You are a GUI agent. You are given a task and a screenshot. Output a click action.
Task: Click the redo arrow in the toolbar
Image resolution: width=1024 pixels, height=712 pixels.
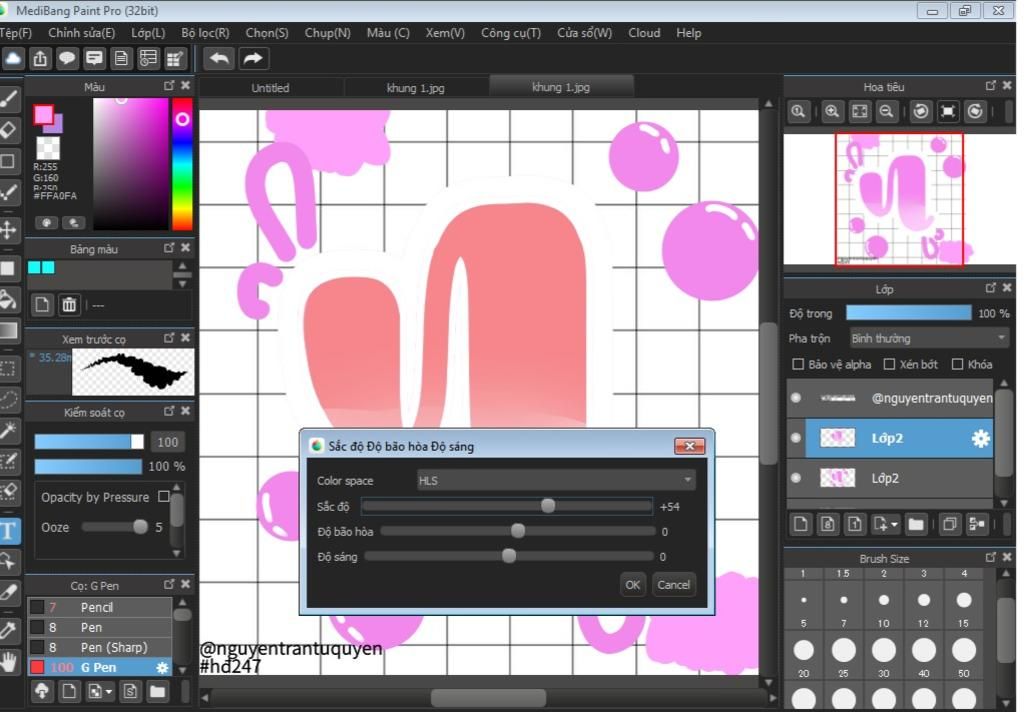(x=253, y=59)
